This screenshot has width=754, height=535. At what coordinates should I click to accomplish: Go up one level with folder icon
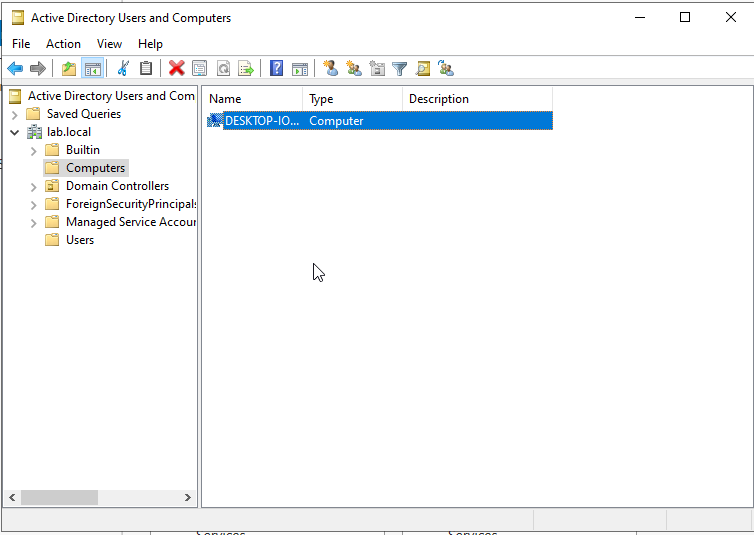69,68
